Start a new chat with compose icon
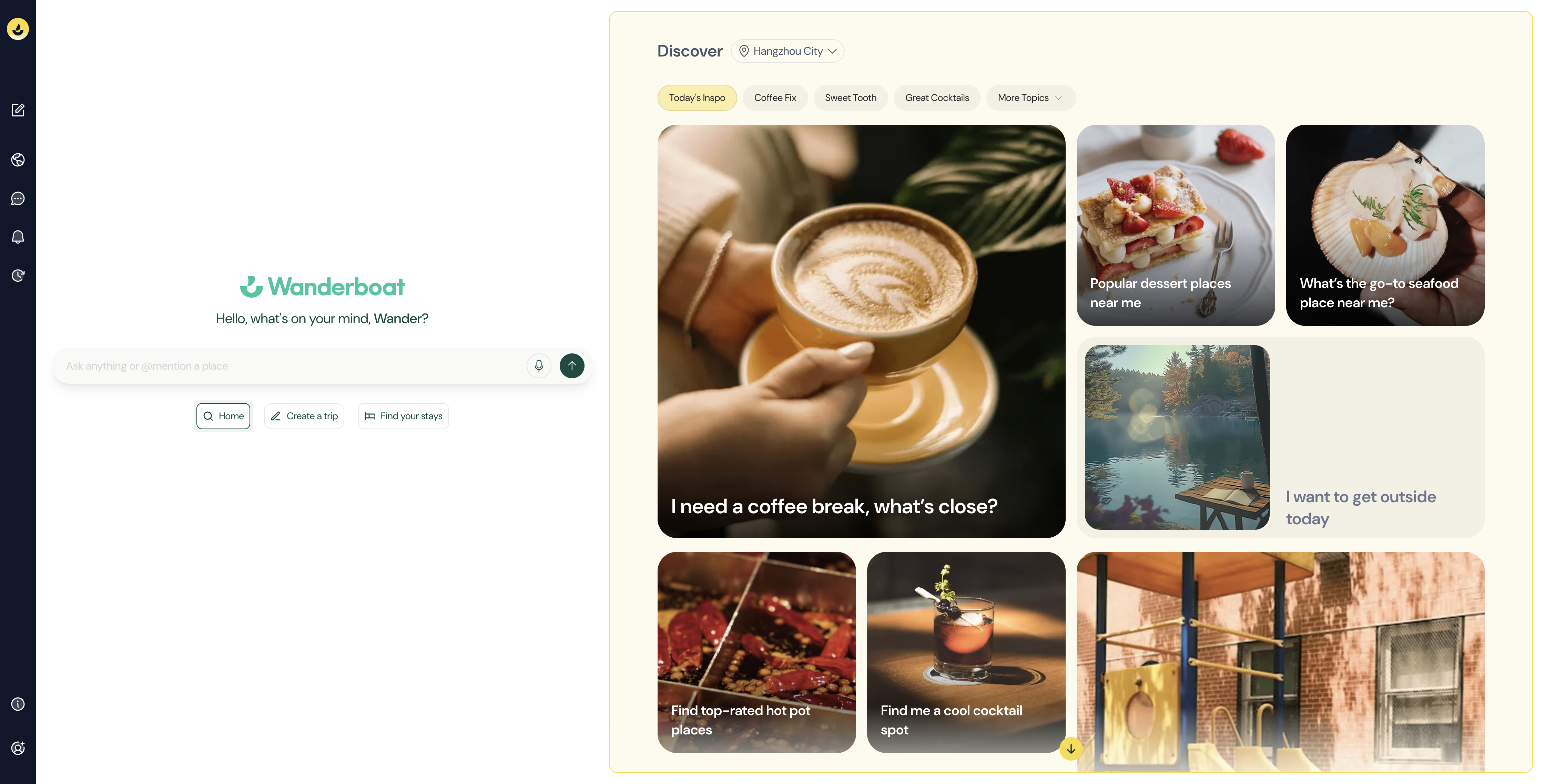 [18, 110]
